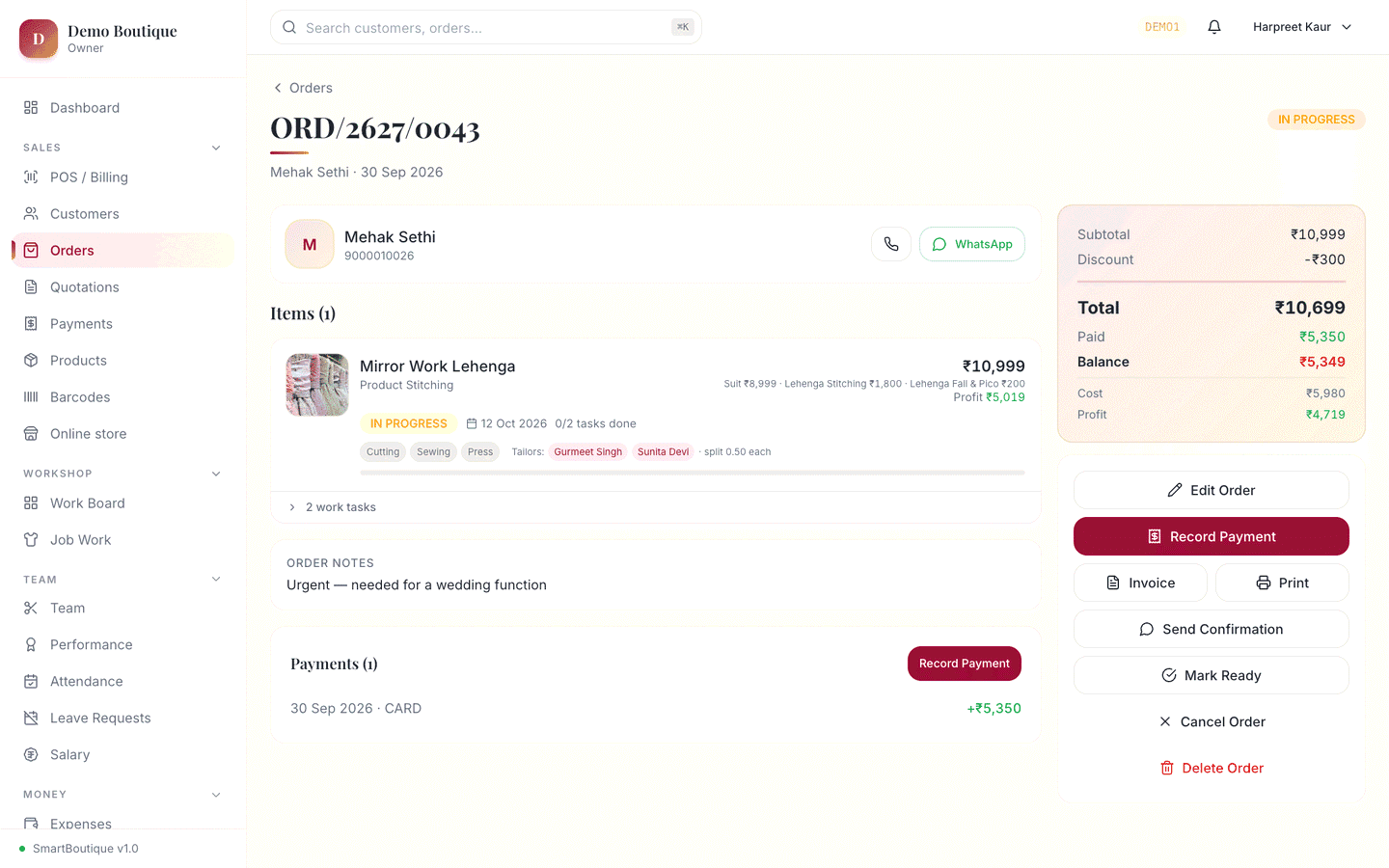The image size is (1389, 868).
Task: Open Salary in sidebar
Action: point(123,755)
